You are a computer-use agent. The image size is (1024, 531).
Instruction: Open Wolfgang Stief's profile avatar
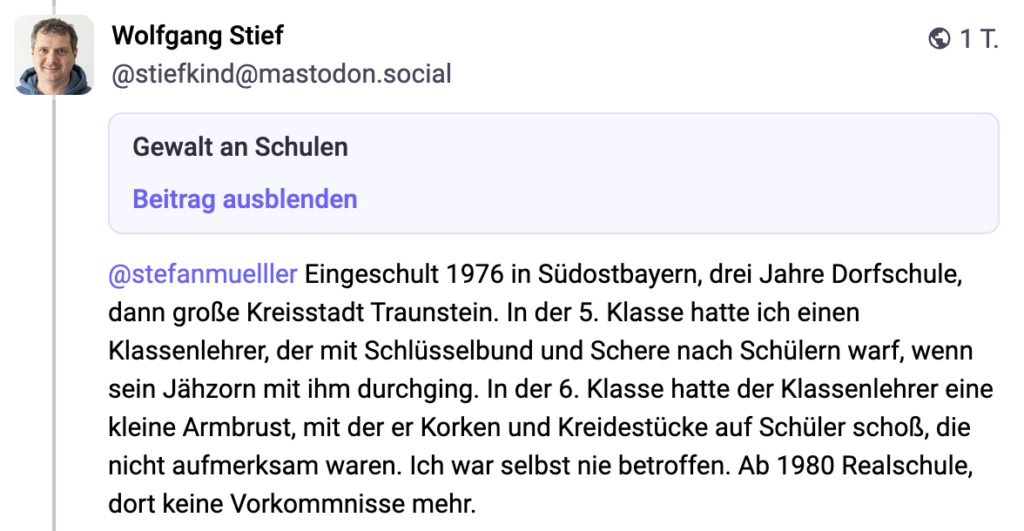55,56
